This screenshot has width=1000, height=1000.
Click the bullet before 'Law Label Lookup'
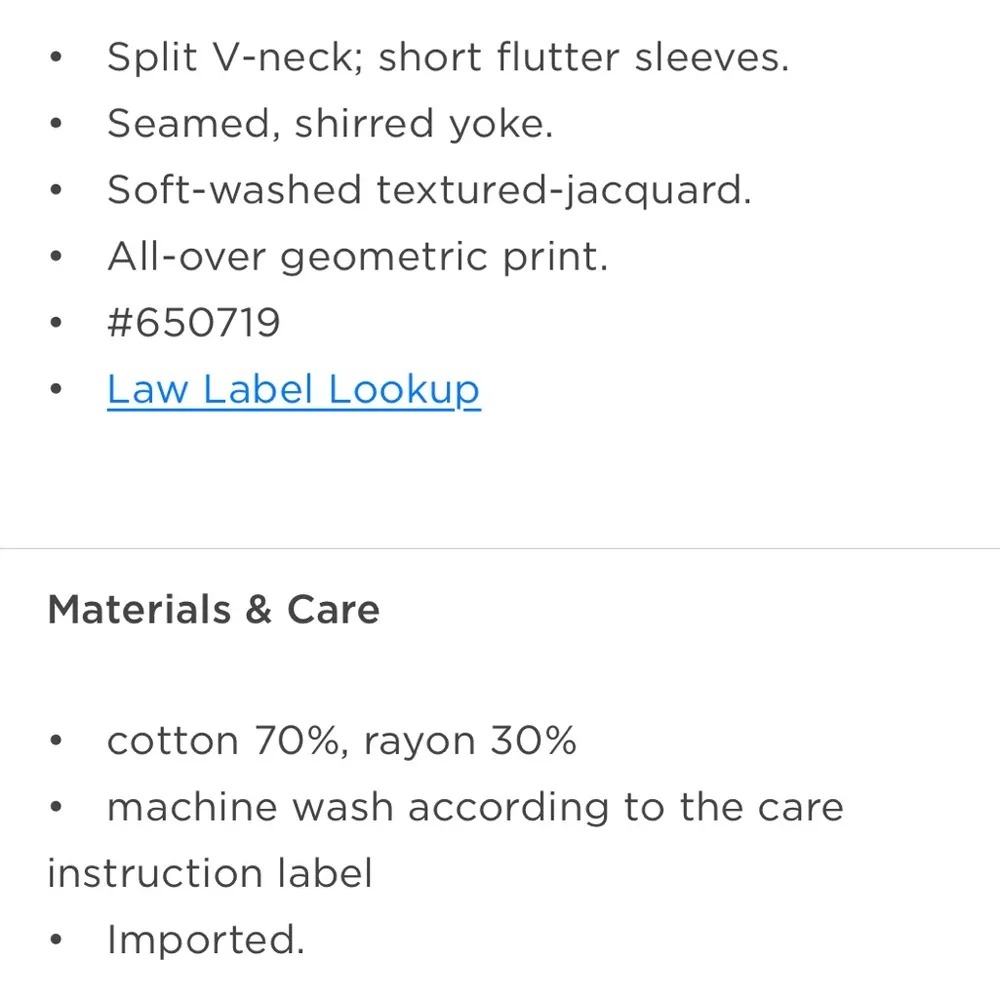(56, 390)
